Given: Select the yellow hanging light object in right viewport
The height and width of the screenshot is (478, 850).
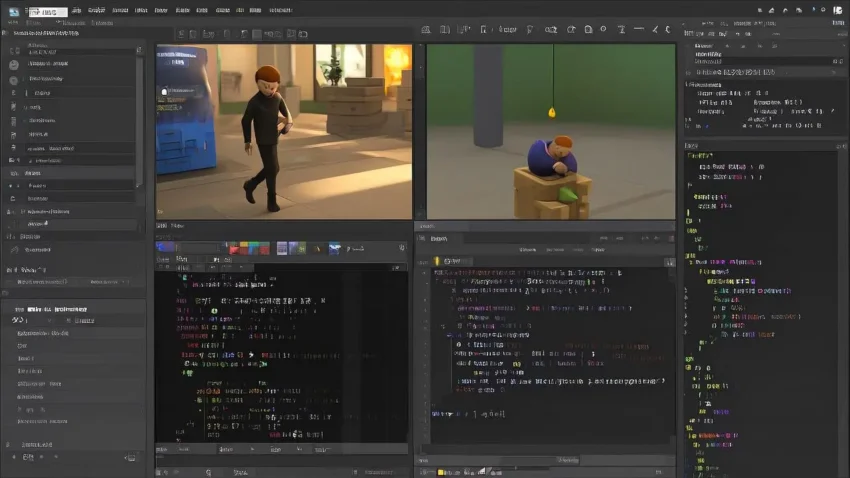Looking at the screenshot, I should pos(552,113).
